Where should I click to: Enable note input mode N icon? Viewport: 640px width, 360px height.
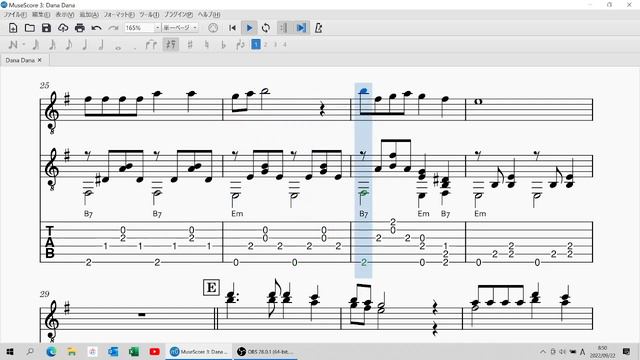point(13,44)
